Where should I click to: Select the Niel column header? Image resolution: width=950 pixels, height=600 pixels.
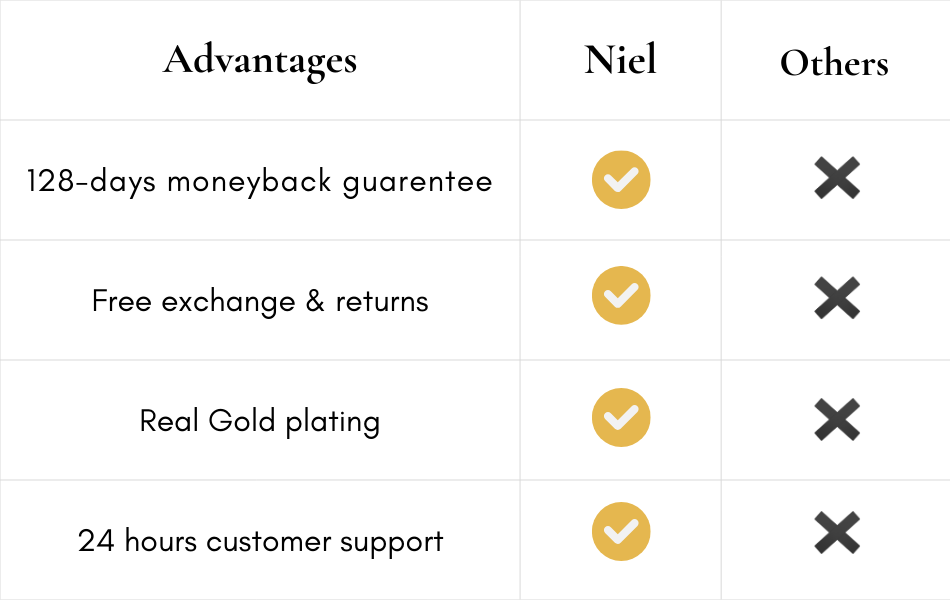[x=621, y=61]
